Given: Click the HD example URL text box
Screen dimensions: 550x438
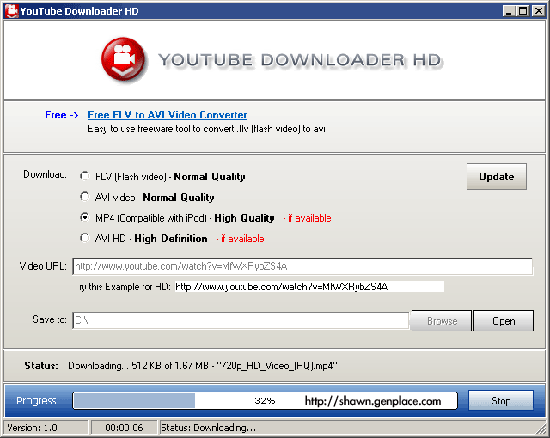Looking at the screenshot, I should pyautogui.click(x=309, y=287).
